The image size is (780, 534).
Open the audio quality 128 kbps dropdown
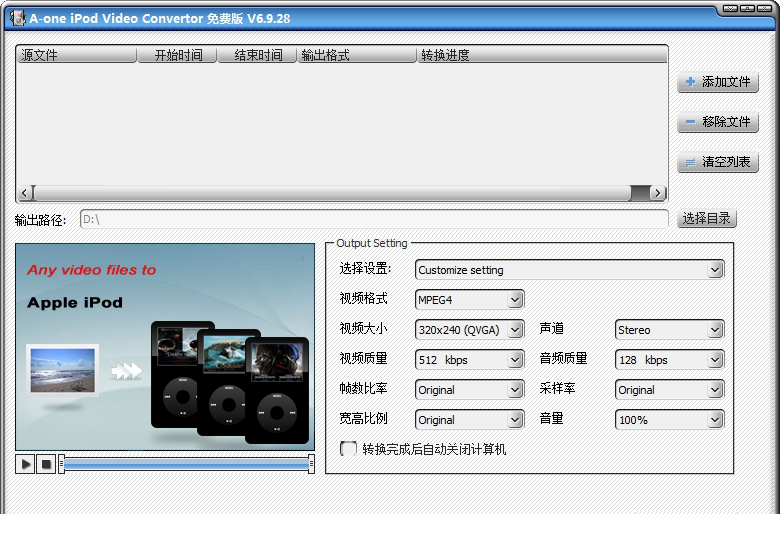670,359
